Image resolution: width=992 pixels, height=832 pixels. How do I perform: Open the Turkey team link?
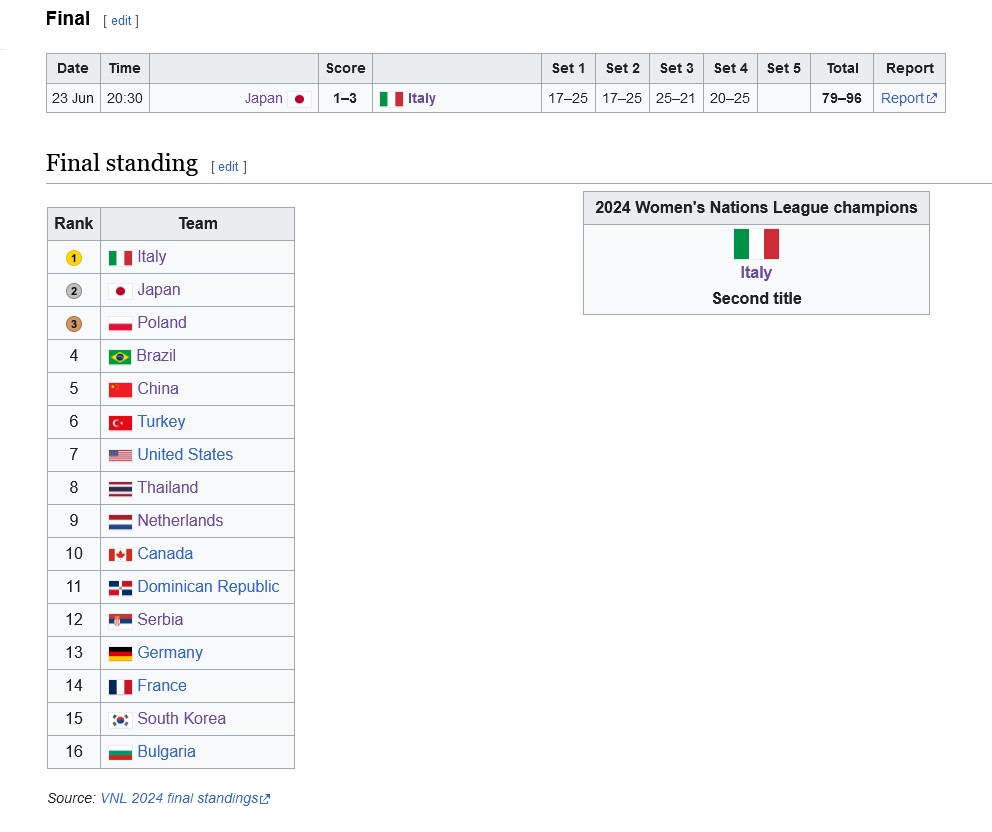(x=161, y=421)
